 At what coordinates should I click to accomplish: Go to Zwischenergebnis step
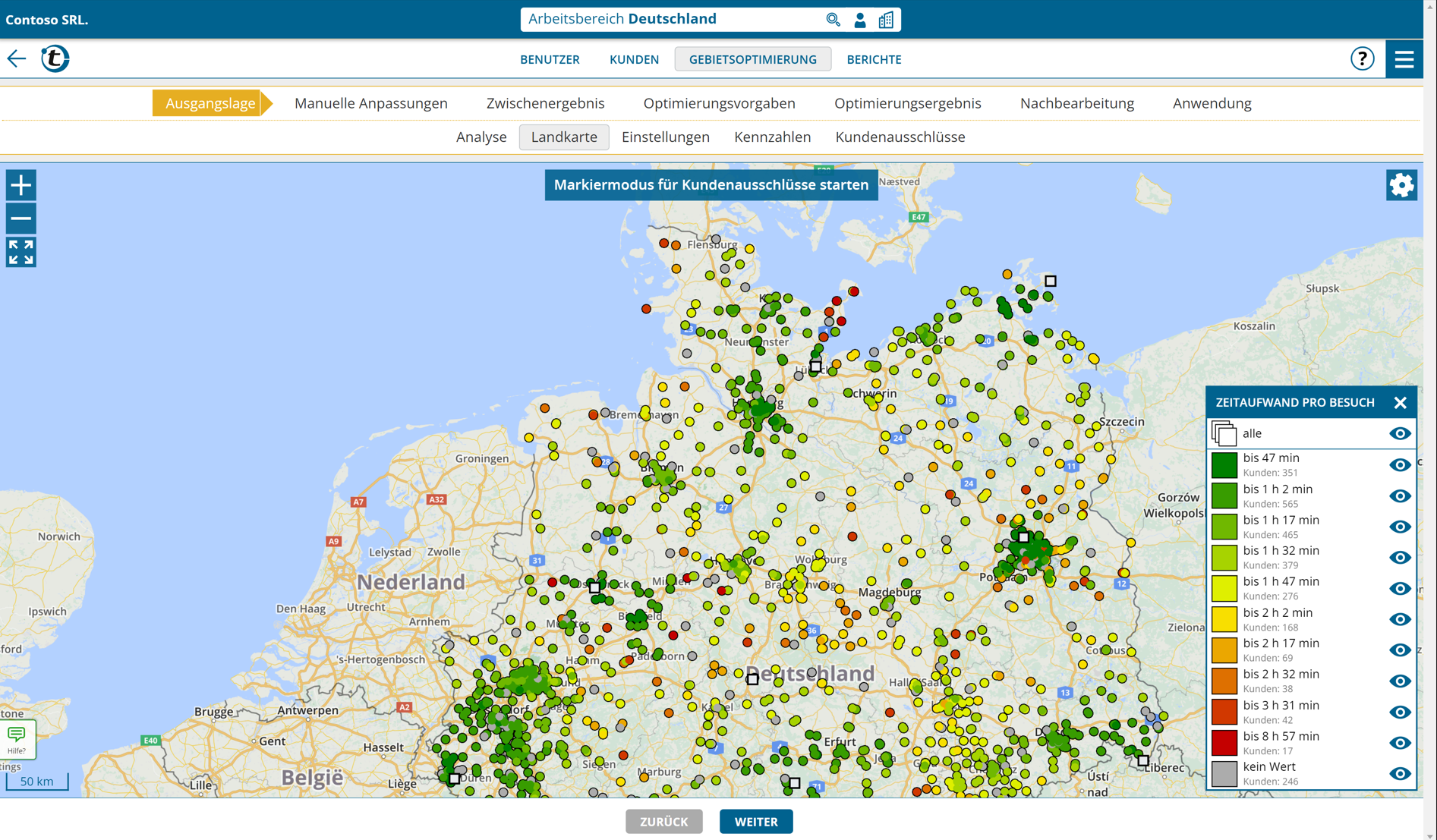(x=545, y=103)
